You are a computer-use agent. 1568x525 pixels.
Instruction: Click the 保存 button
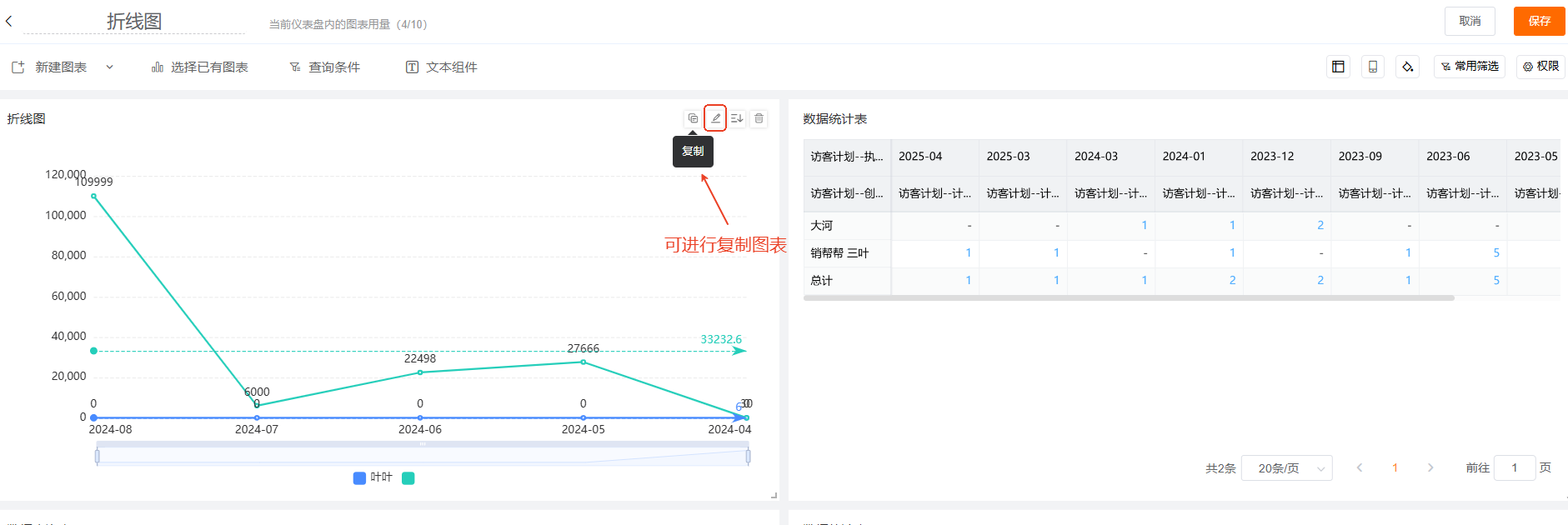point(1539,21)
